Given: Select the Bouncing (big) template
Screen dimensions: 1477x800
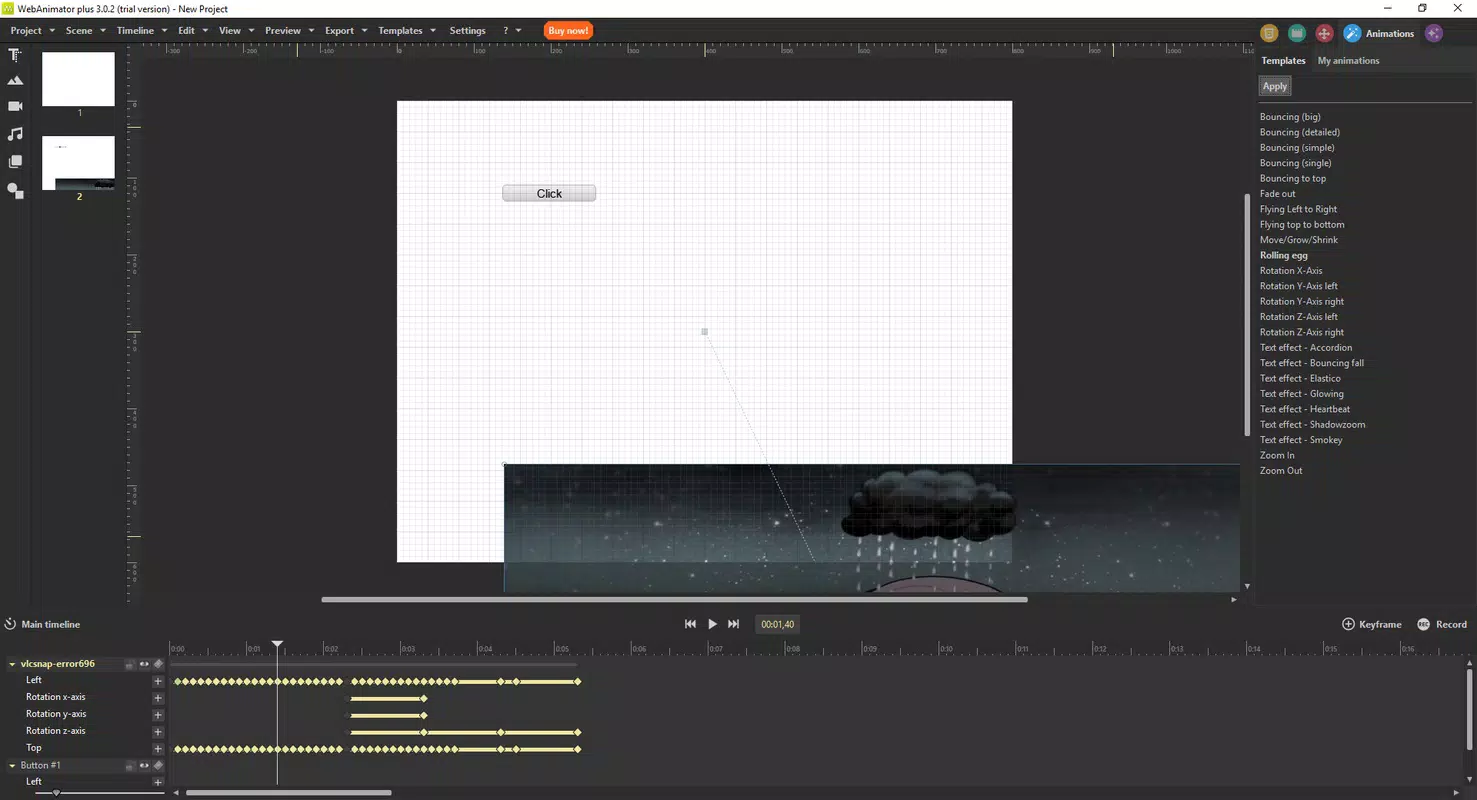Looking at the screenshot, I should point(1290,117).
